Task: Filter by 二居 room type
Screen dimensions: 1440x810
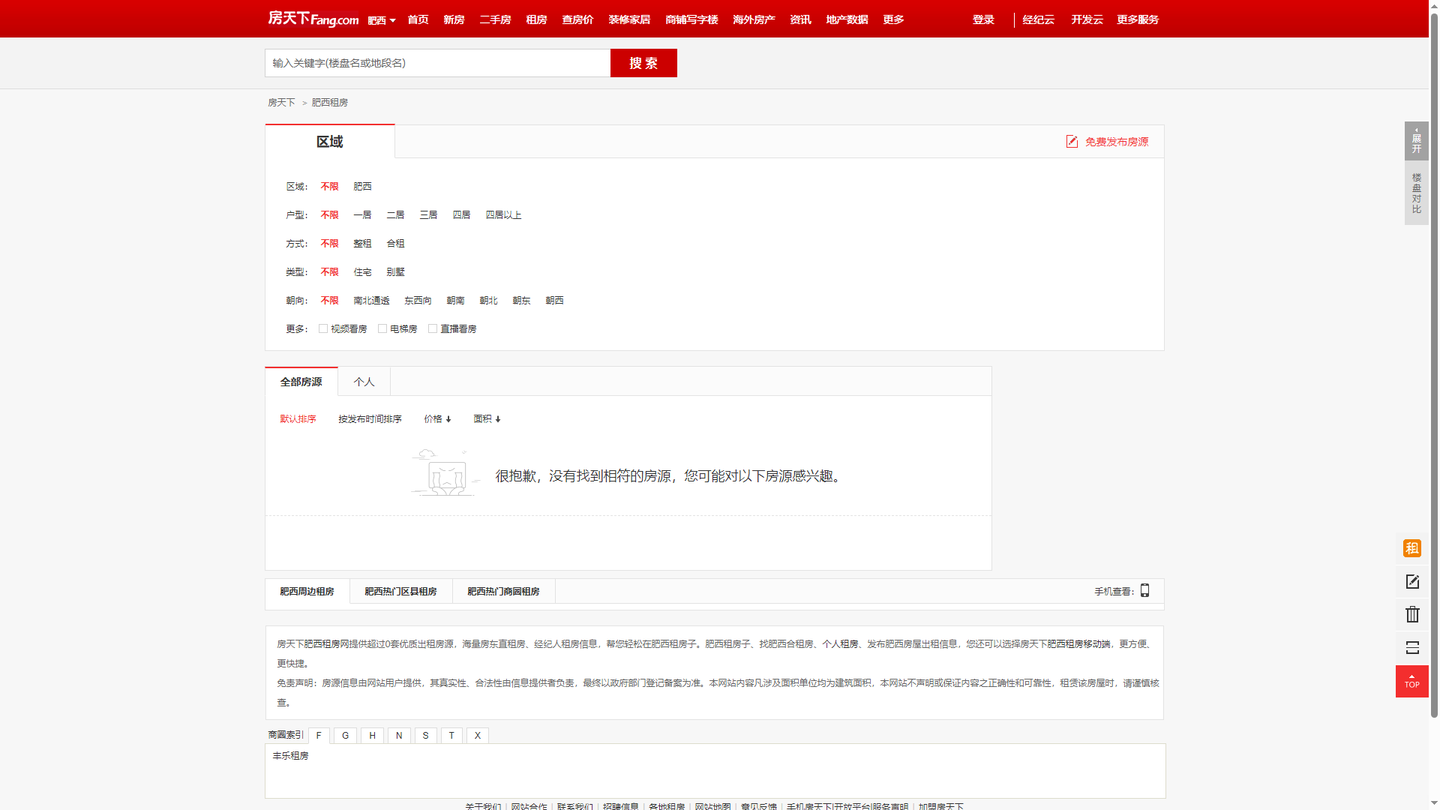Action: pos(395,215)
